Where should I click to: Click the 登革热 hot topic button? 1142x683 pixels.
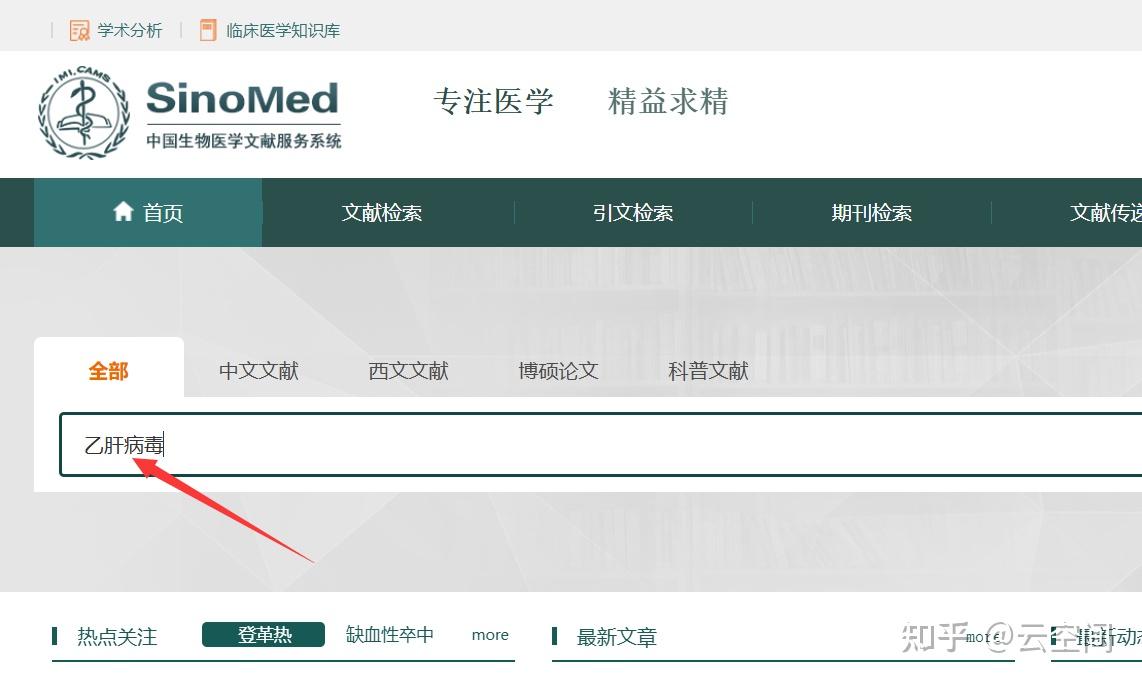click(263, 634)
